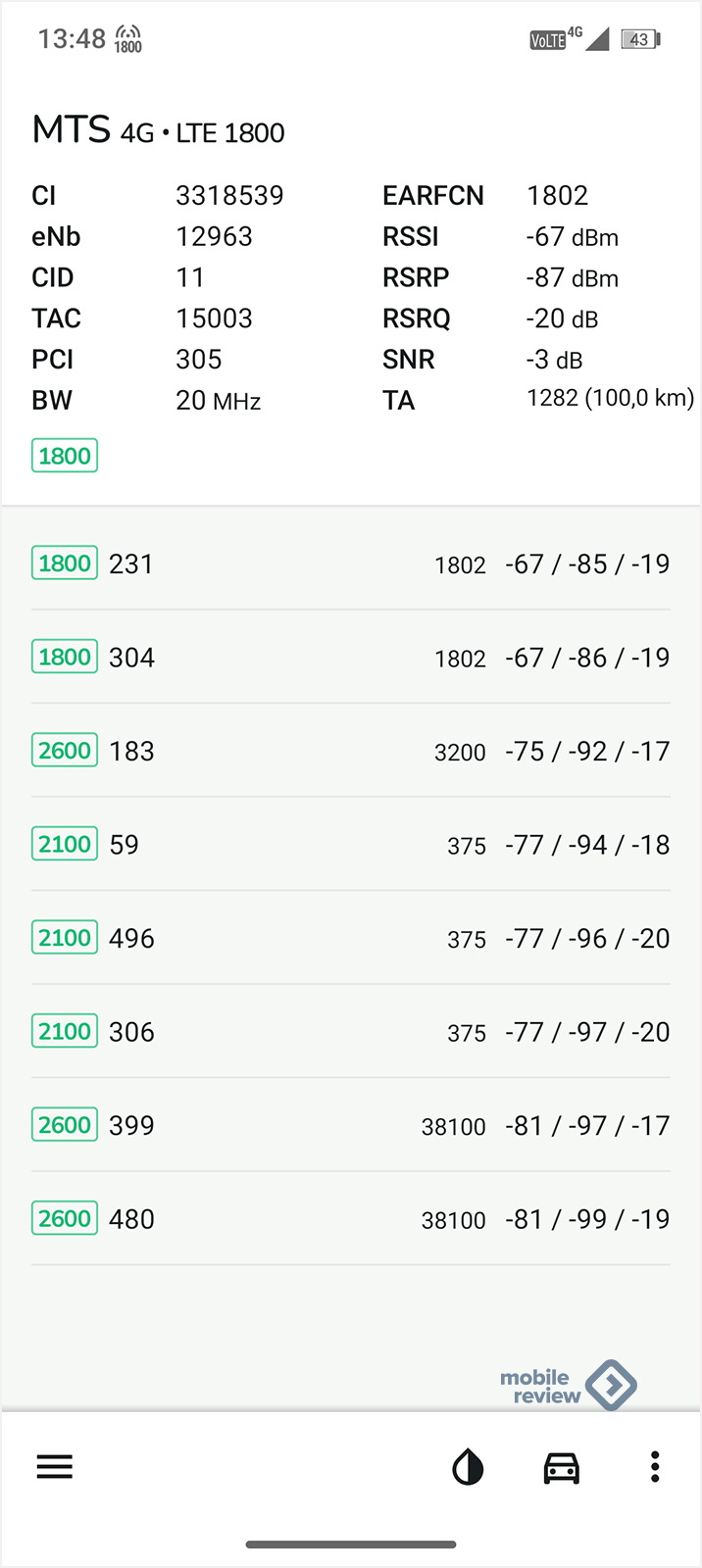Viewport: 702px width, 1568px height.
Task: Click the mobile review logo
Action: click(568, 1386)
